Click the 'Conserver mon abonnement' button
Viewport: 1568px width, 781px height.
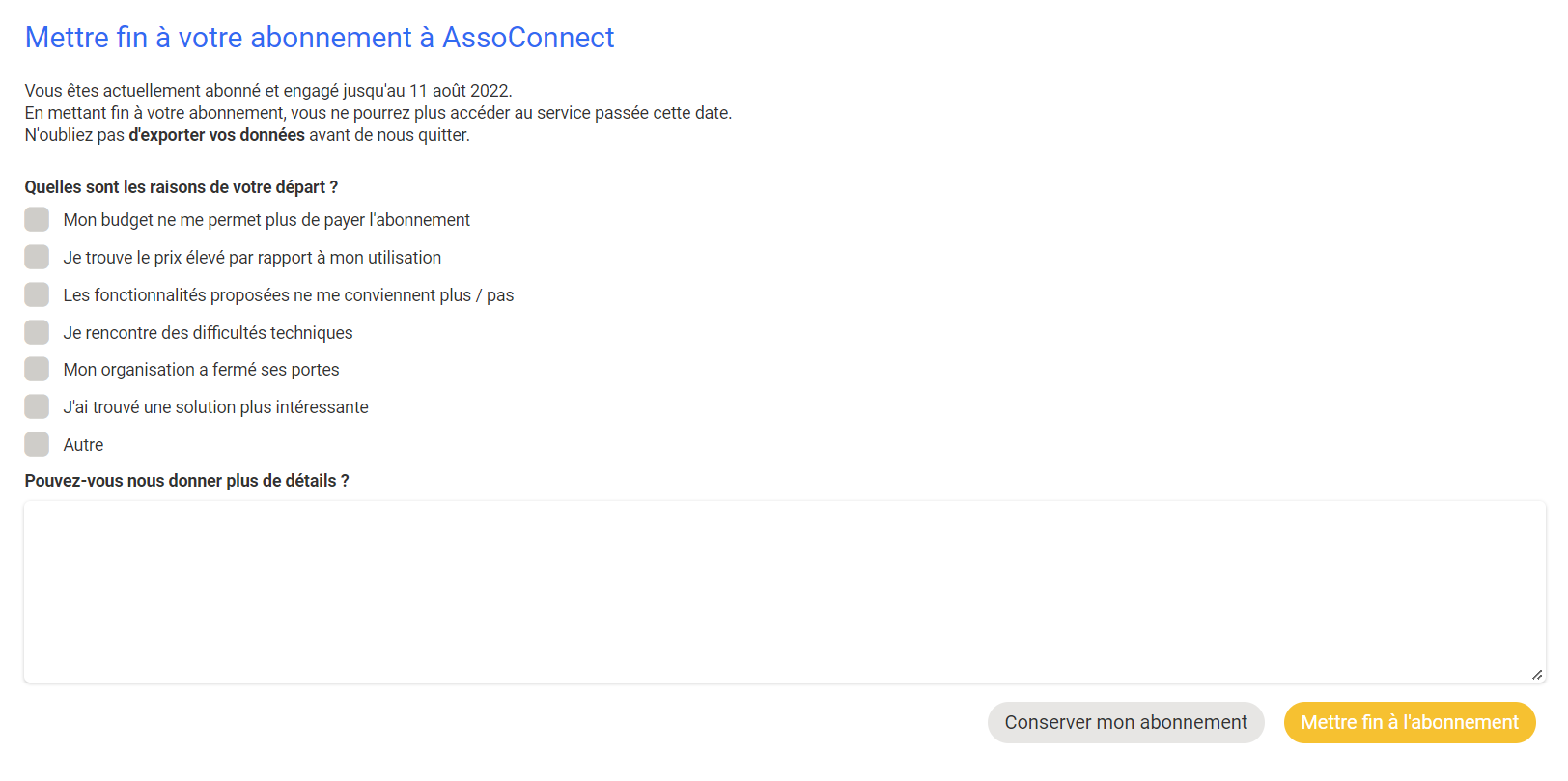pyautogui.click(x=1126, y=722)
